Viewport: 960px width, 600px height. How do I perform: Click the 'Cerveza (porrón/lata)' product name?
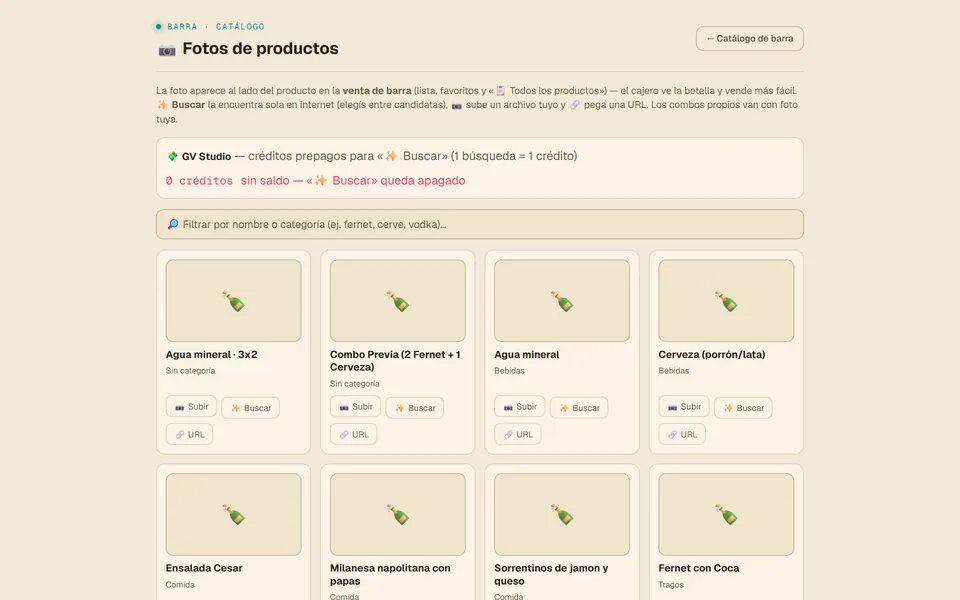point(711,354)
